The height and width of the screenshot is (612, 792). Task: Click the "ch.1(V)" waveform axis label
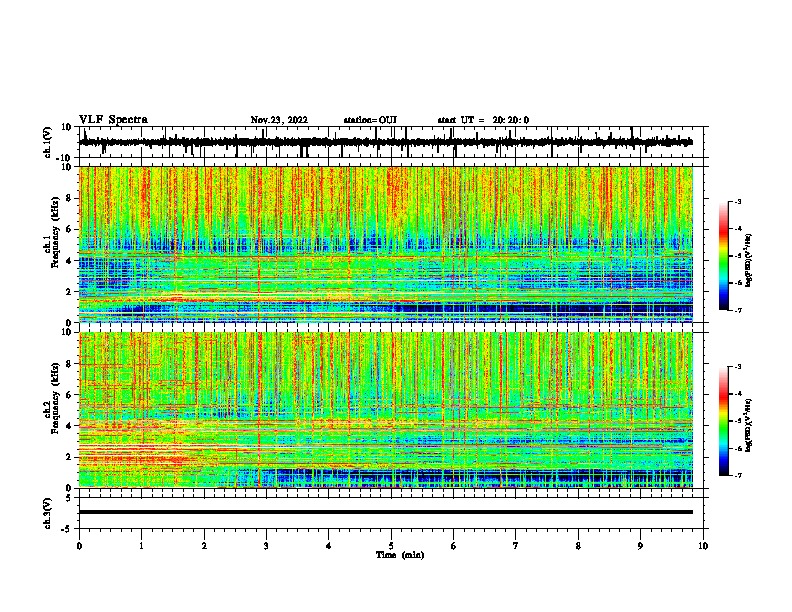48,142
